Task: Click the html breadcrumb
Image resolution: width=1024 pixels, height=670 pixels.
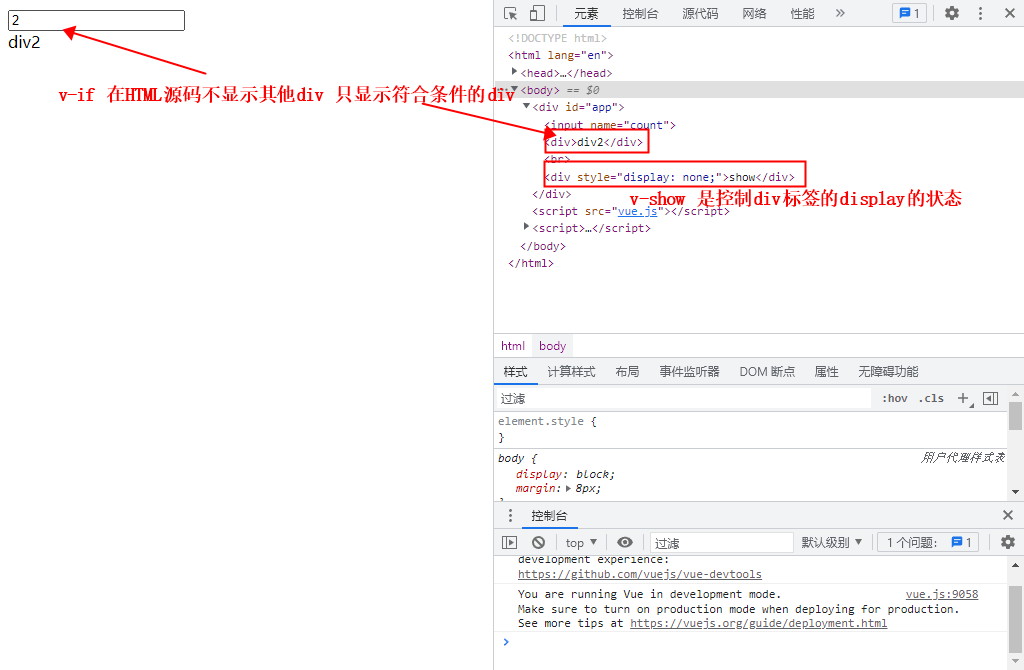Action: click(x=513, y=346)
